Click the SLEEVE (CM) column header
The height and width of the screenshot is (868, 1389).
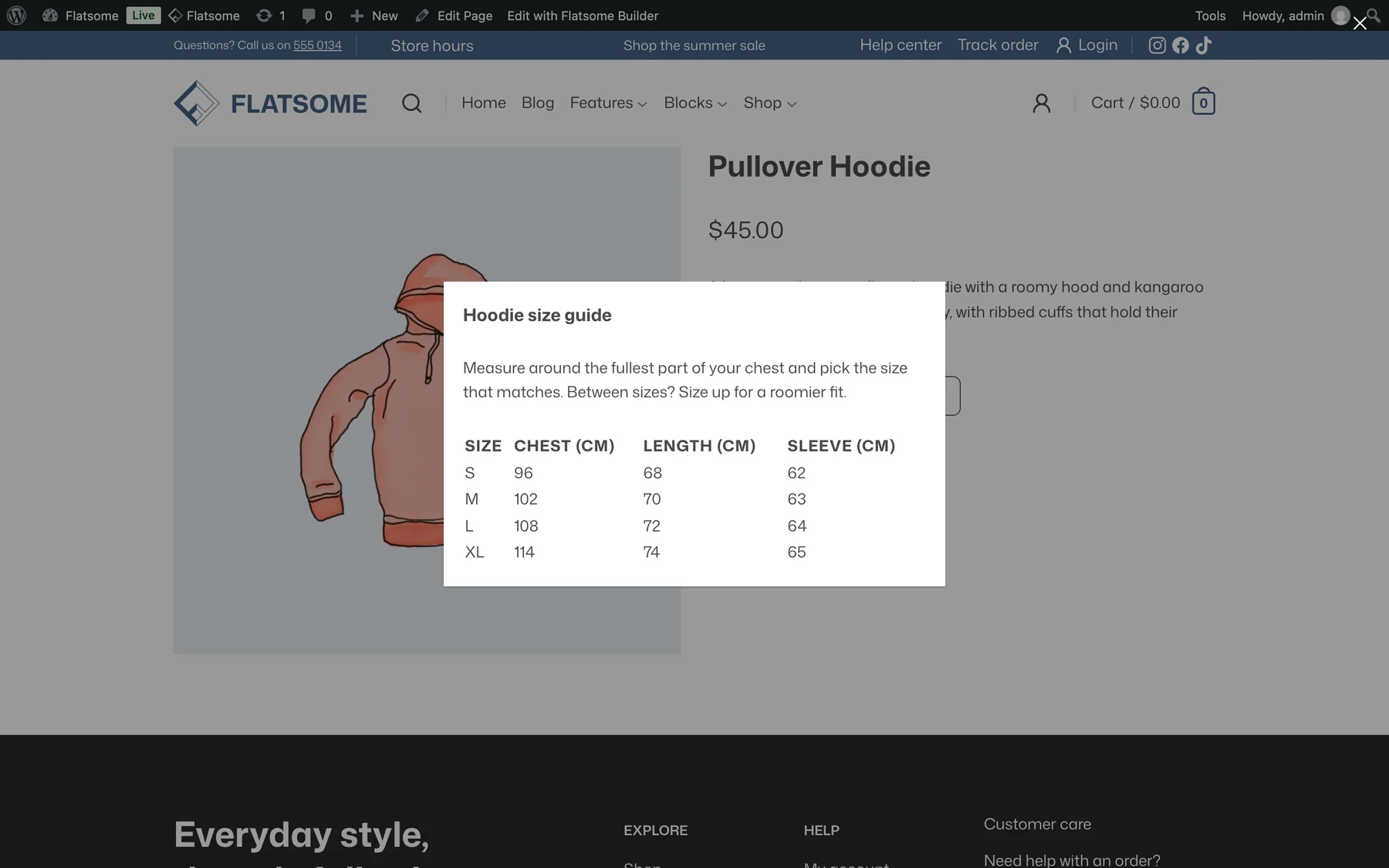pyautogui.click(x=841, y=446)
